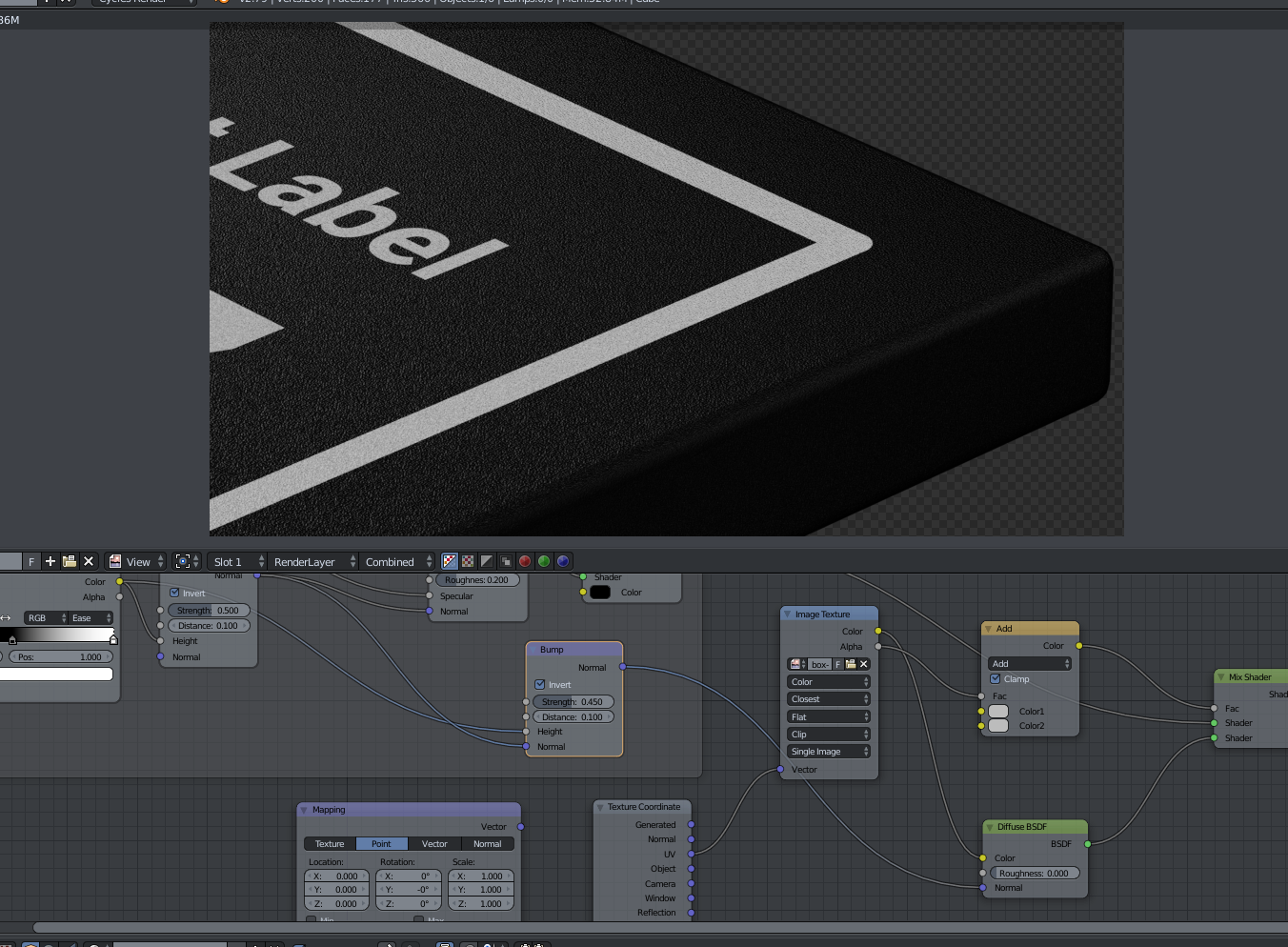The height and width of the screenshot is (947, 1288).
Task: Click Roughness 0.000 field in Diffuse BSDF
Action: pyautogui.click(x=1035, y=873)
